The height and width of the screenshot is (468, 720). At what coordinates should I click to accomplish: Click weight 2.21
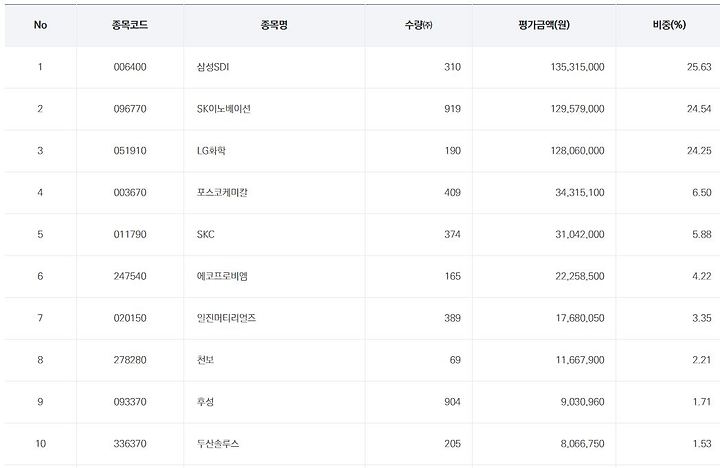(702, 360)
